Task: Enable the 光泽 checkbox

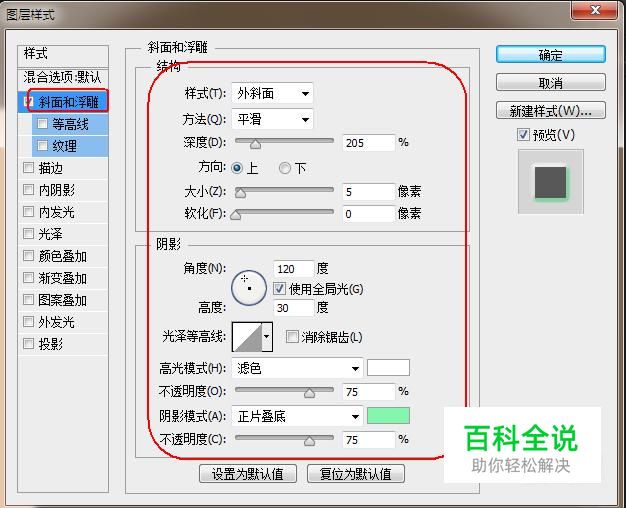Action: pos(28,233)
